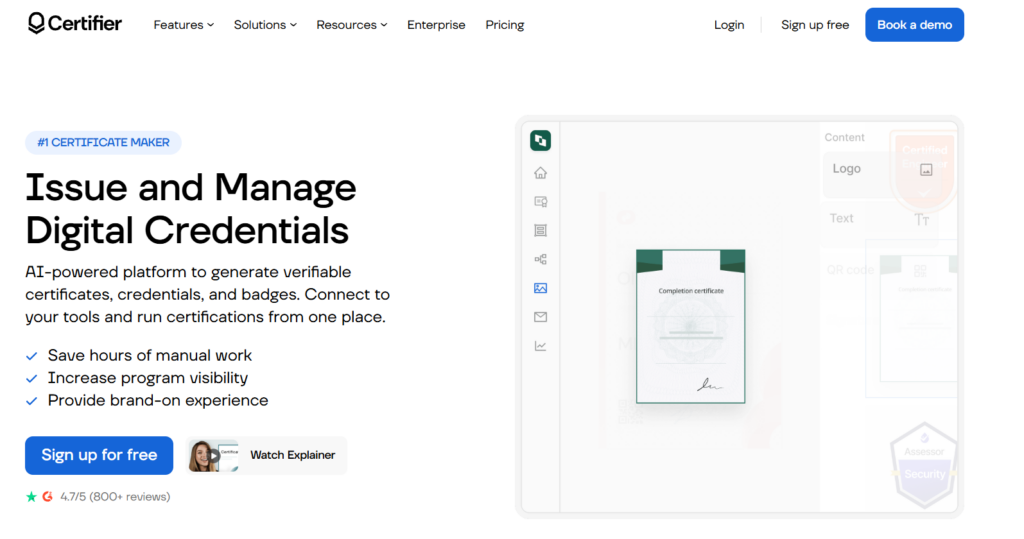Open the analytics chart icon in sidebar
The height and width of the screenshot is (539, 1024).
540,346
